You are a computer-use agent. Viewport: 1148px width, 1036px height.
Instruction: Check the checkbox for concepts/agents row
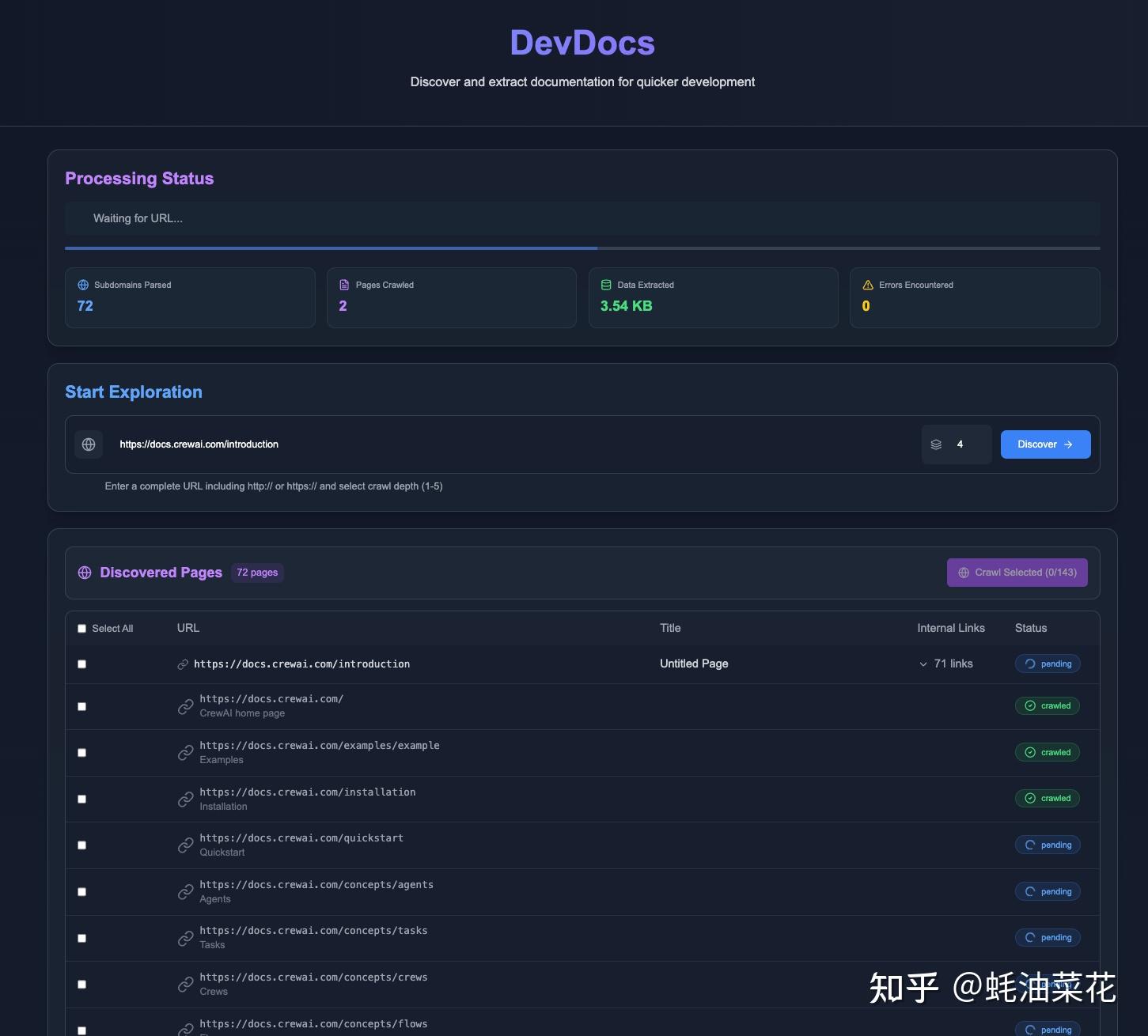point(81,891)
